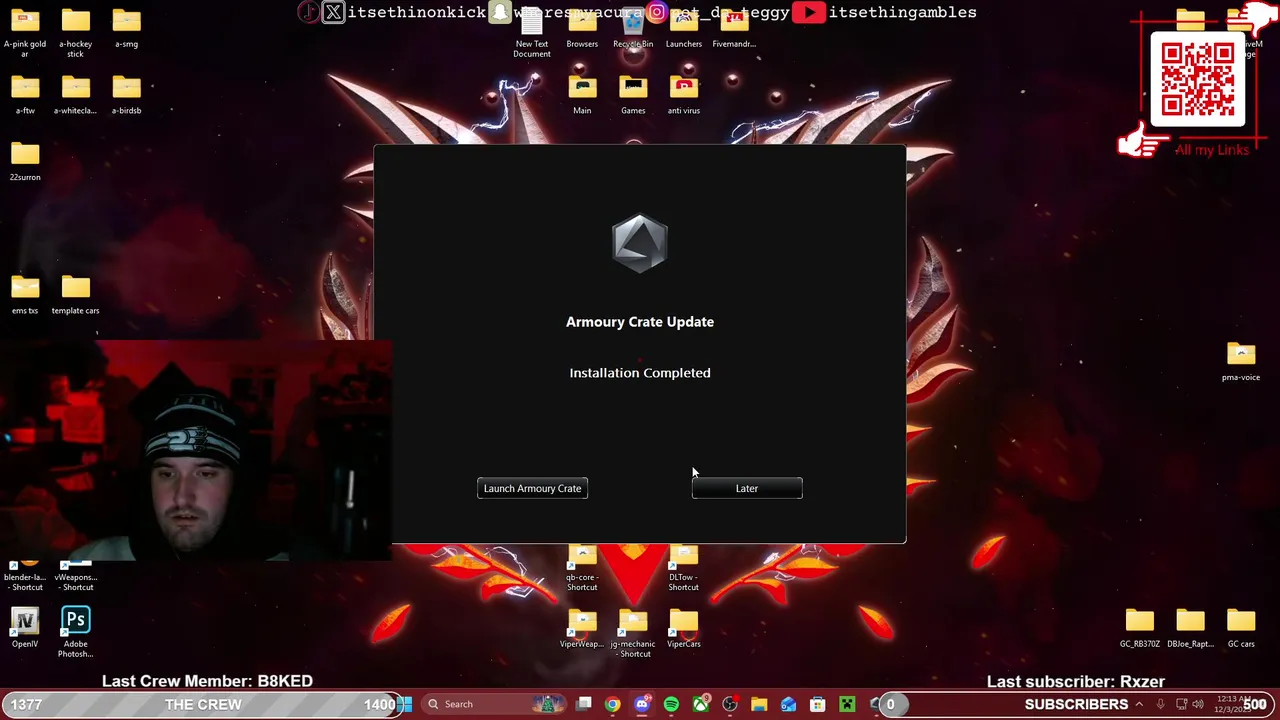
Task: Open Minecraft from the taskbar
Action: pyautogui.click(x=847, y=704)
